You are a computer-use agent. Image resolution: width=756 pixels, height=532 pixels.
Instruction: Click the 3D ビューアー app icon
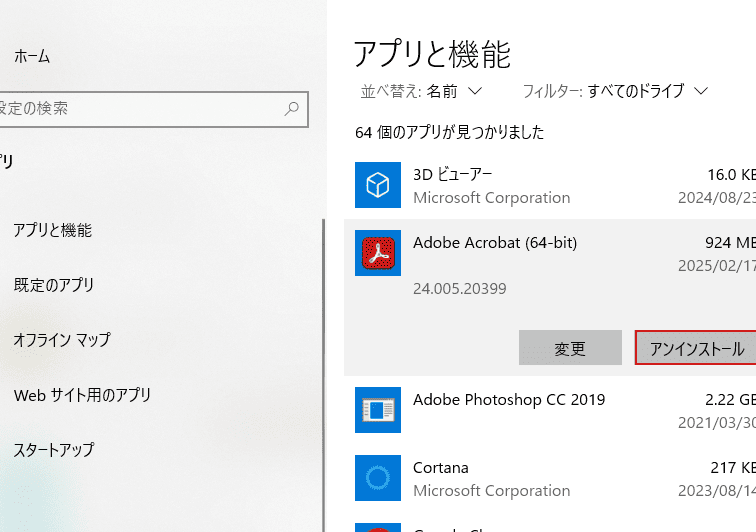pos(378,185)
